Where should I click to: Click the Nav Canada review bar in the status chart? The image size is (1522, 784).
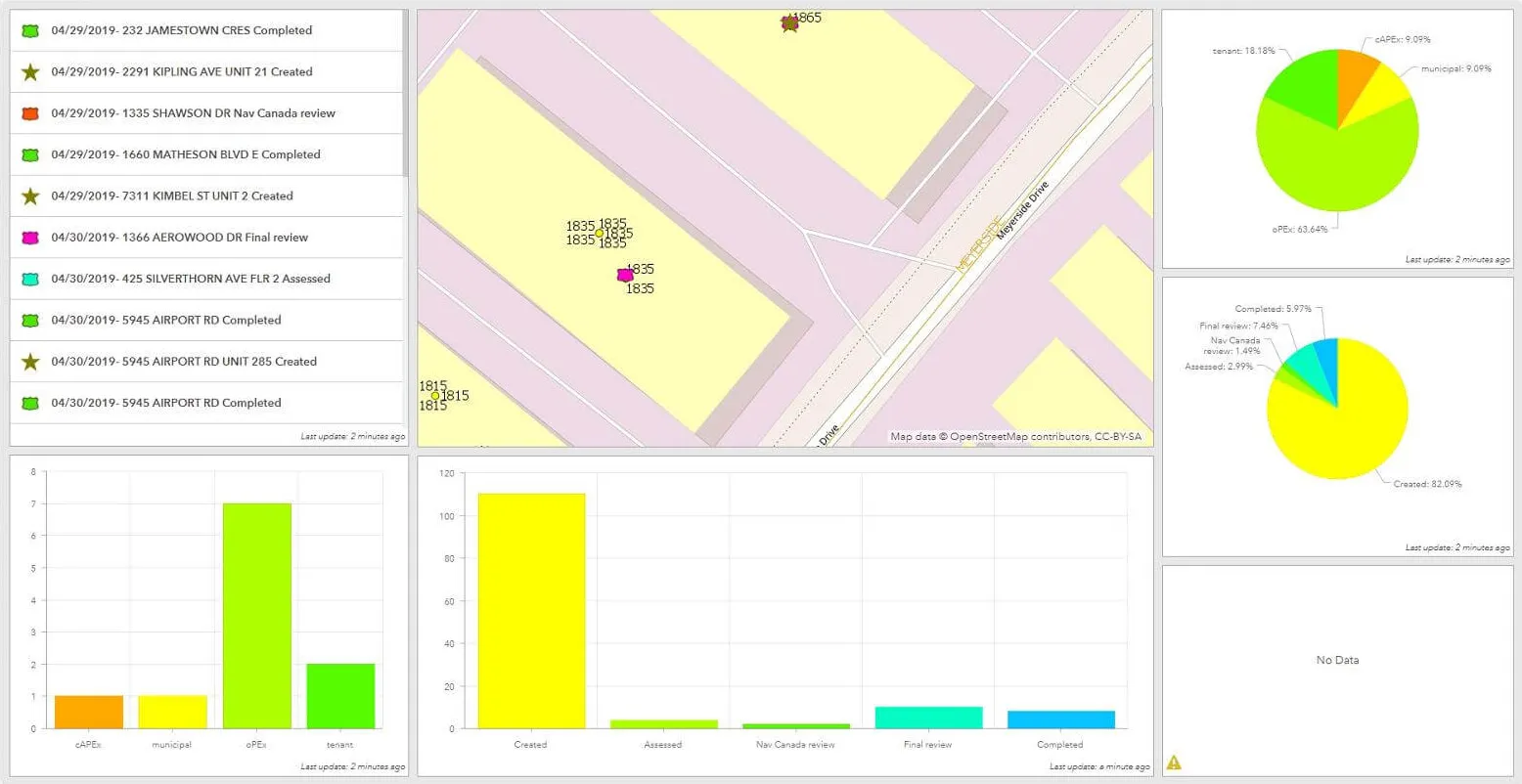[796, 726]
